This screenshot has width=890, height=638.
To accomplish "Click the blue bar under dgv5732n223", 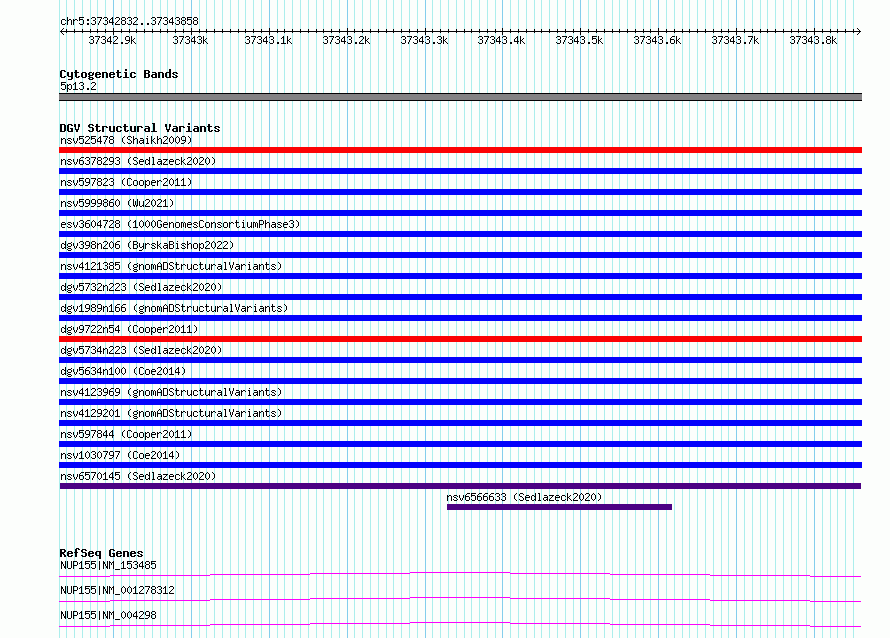I will [x=460, y=297].
